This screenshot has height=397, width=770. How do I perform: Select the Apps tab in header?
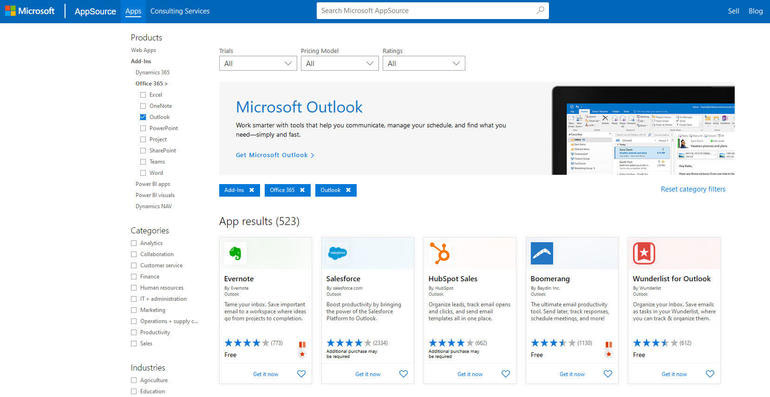pos(133,11)
